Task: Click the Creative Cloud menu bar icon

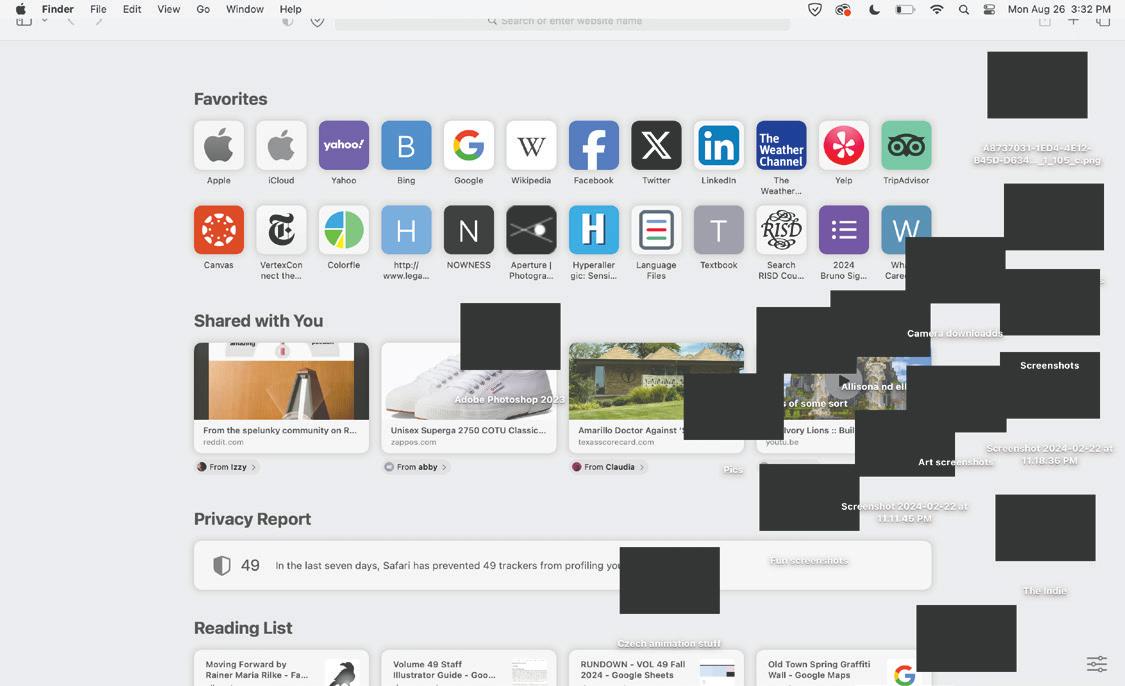Action: [843, 9]
